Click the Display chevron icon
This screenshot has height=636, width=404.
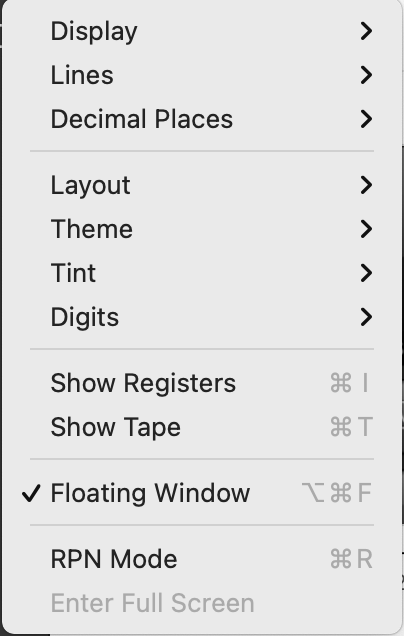(366, 31)
